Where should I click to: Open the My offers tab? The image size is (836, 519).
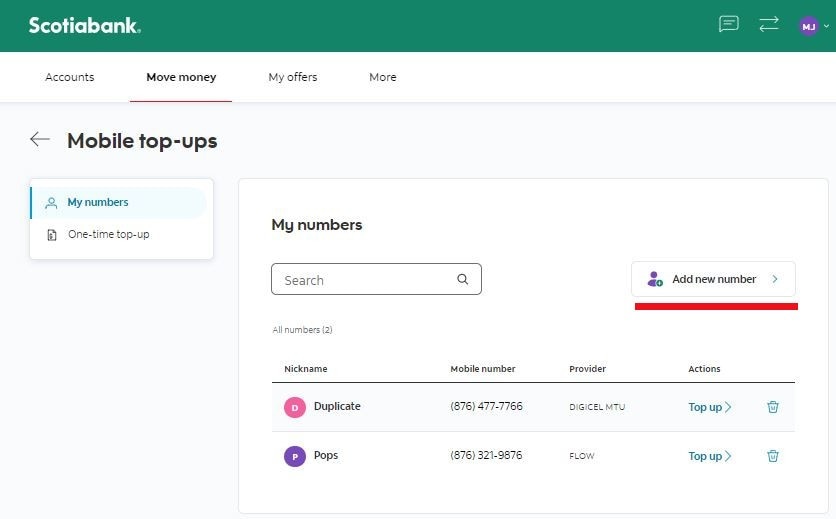(x=293, y=77)
